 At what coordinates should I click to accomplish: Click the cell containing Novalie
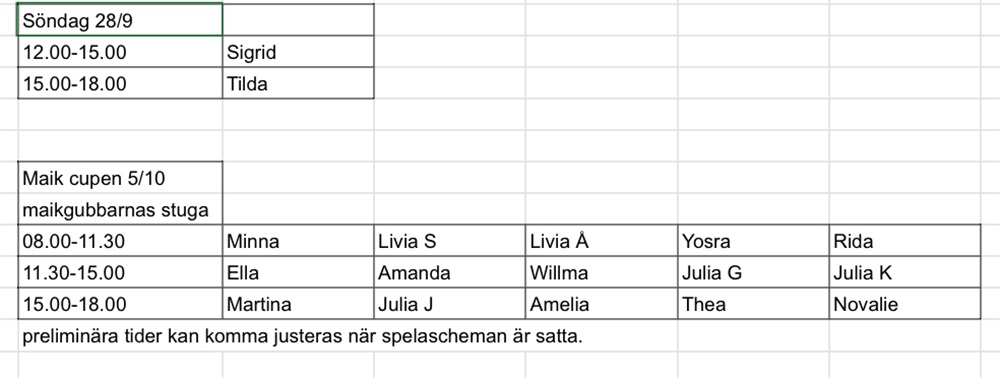point(904,303)
